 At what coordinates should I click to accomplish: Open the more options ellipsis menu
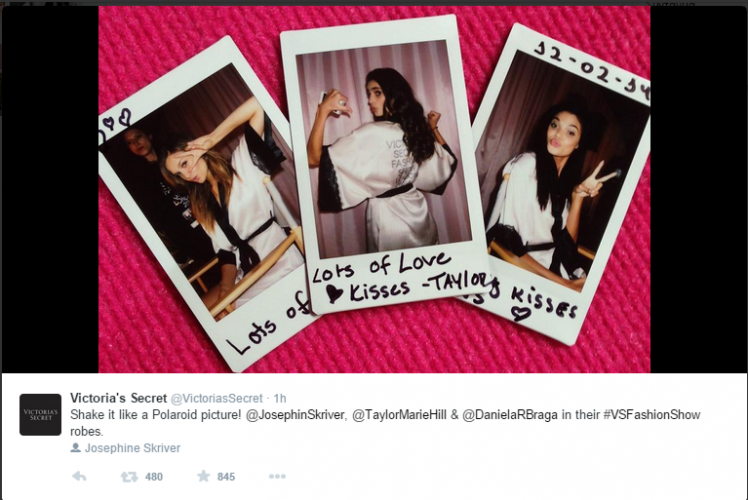[x=277, y=476]
